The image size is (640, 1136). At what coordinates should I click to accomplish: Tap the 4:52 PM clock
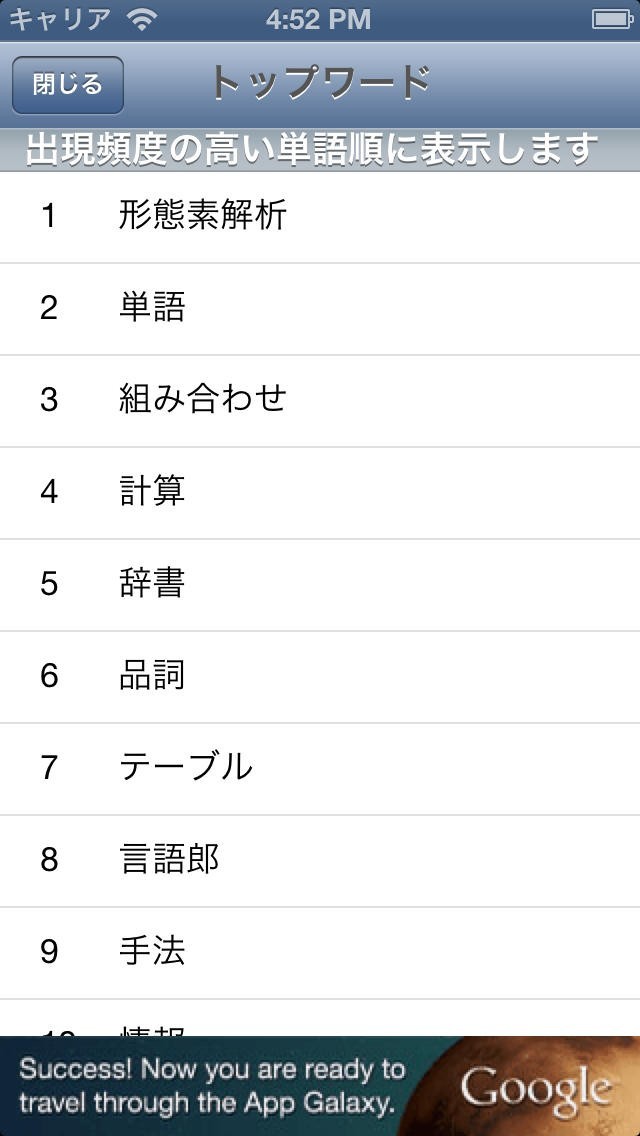(x=319, y=19)
